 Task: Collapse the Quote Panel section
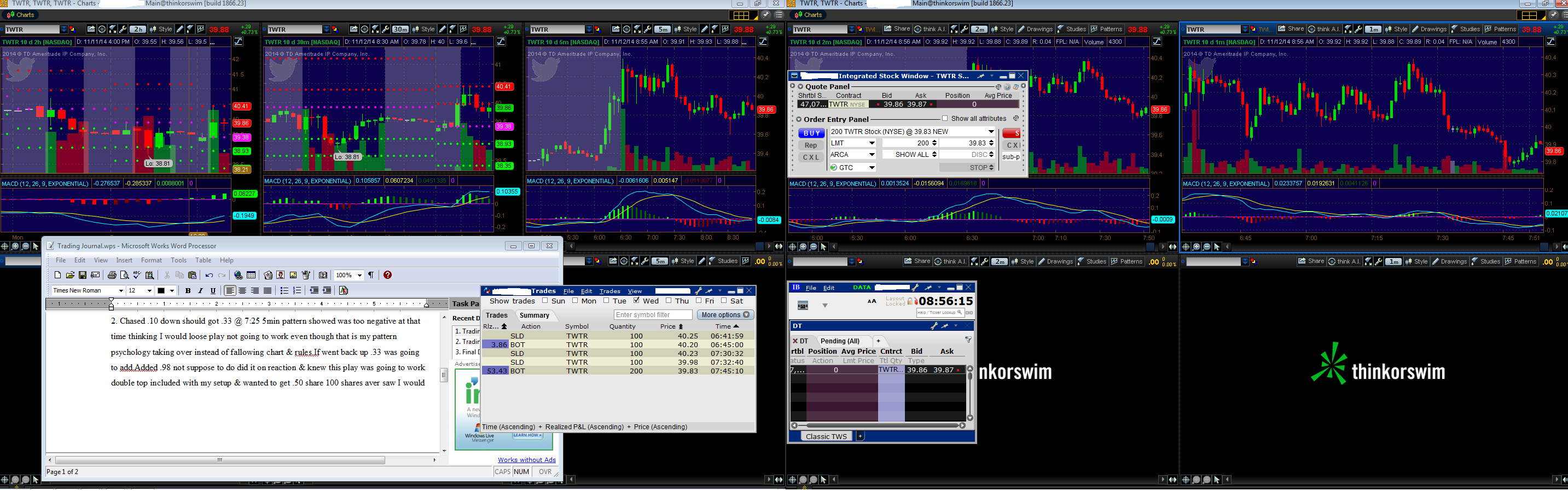800,87
